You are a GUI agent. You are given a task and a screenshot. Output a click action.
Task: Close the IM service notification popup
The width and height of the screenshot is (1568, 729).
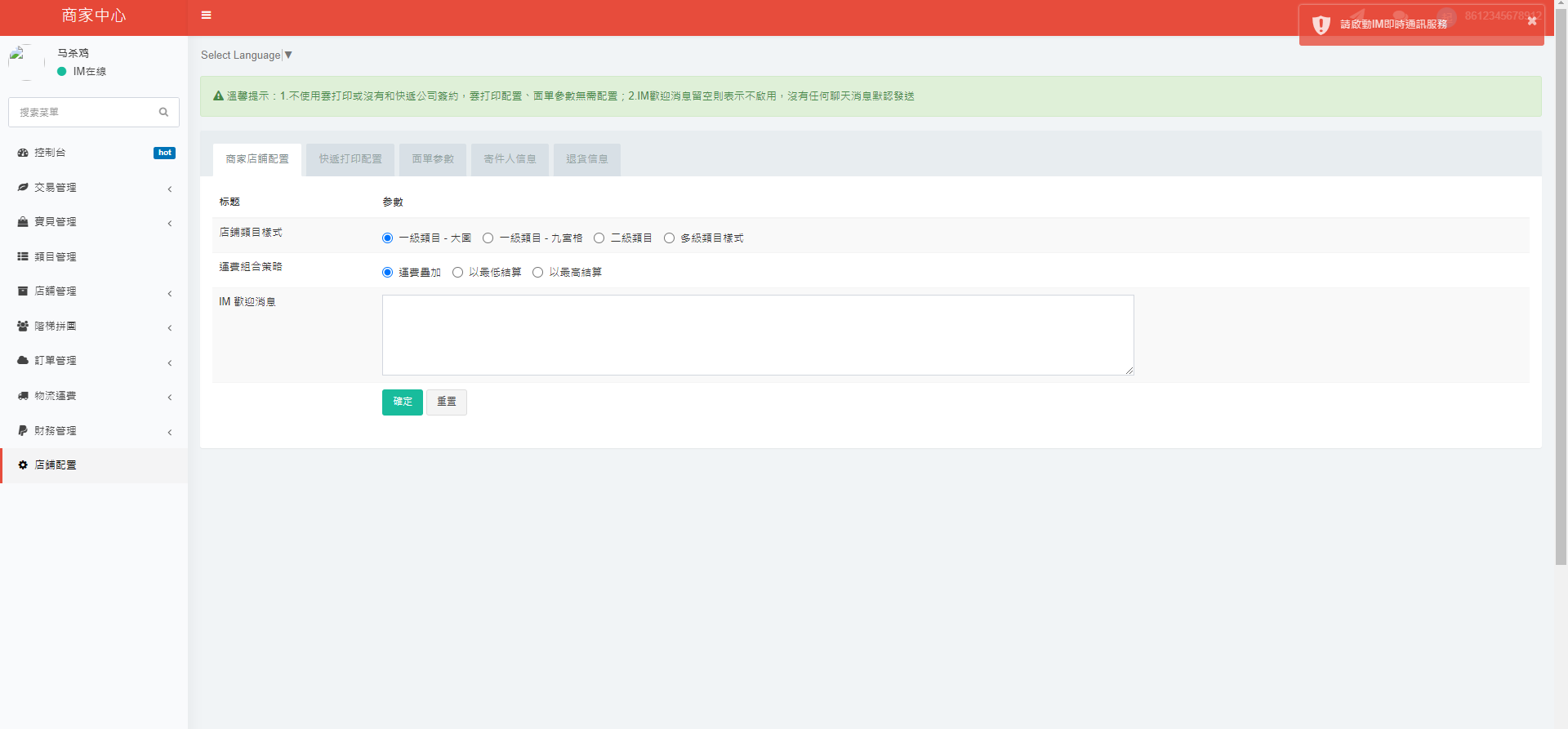(x=1532, y=21)
